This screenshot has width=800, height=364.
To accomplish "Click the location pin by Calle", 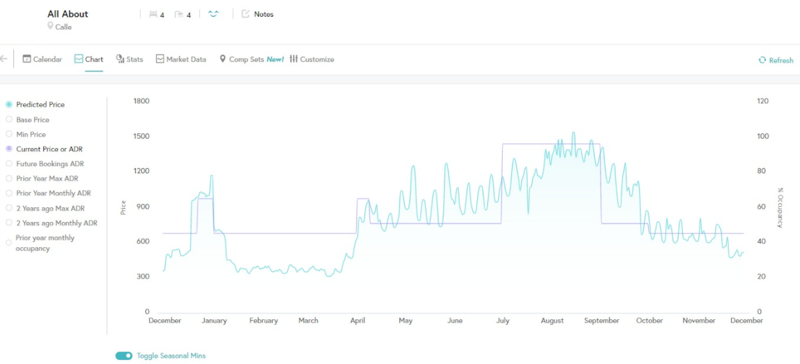I will click(x=50, y=26).
